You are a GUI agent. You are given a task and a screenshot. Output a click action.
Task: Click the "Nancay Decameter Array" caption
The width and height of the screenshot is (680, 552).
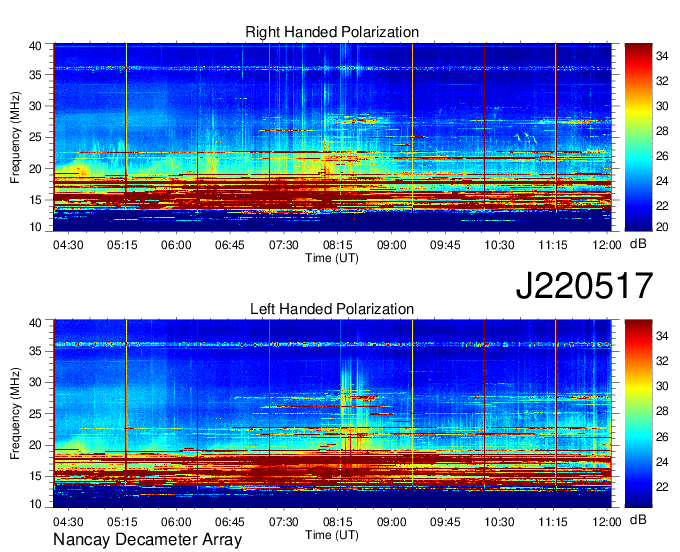pyautogui.click(x=147, y=540)
